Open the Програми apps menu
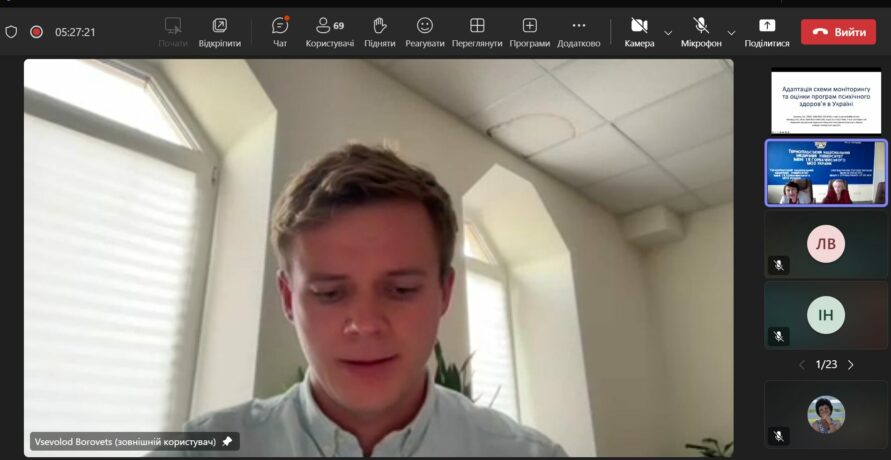 click(529, 31)
